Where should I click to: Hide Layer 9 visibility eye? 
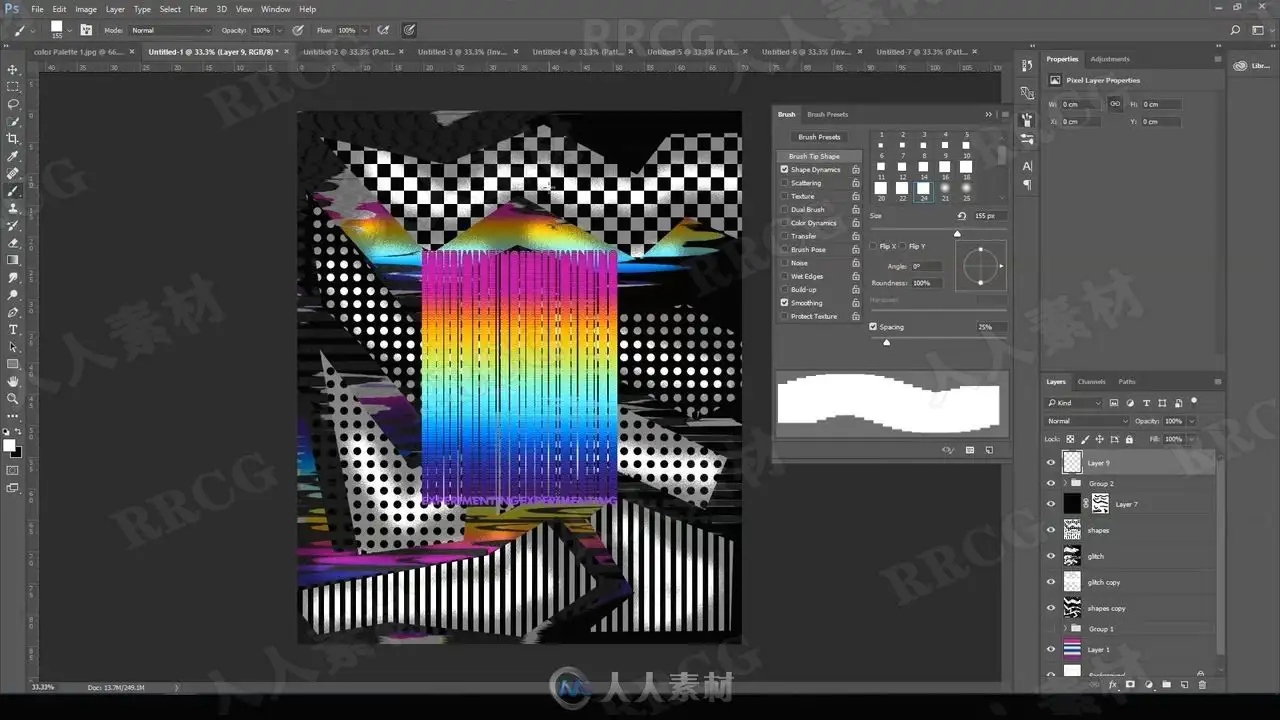[1050, 463]
